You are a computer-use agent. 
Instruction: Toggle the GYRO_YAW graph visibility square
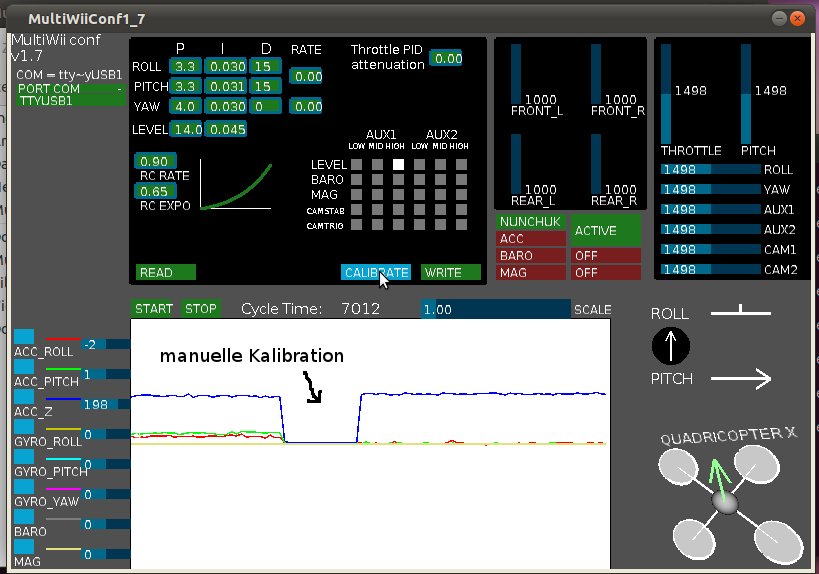(x=23, y=485)
